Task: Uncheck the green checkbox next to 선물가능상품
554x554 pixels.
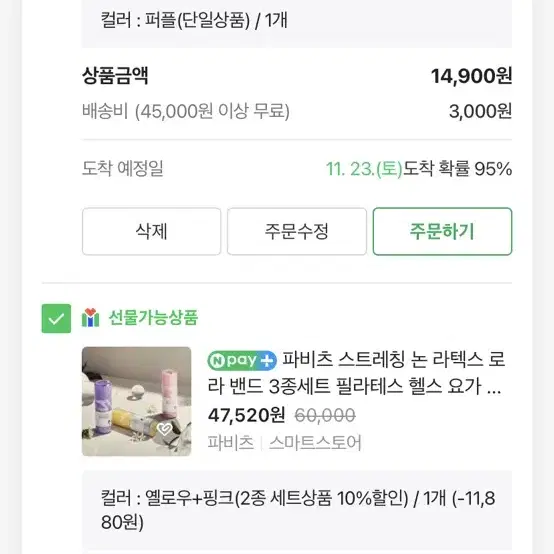Action: (56, 318)
